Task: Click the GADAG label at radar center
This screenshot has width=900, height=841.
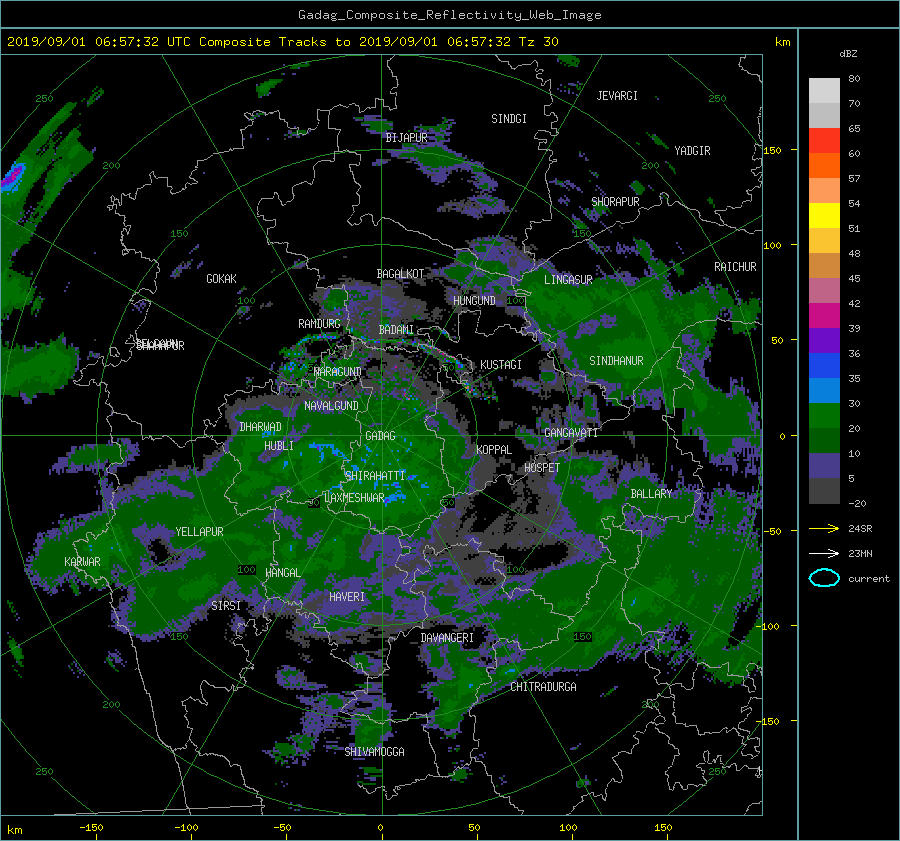Action: pos(381,436)
